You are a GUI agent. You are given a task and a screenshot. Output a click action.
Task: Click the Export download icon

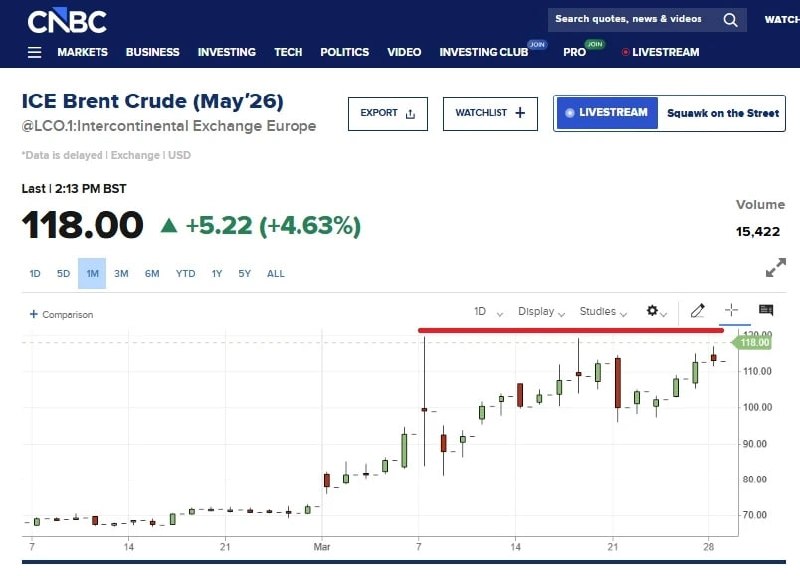[409, 113]
